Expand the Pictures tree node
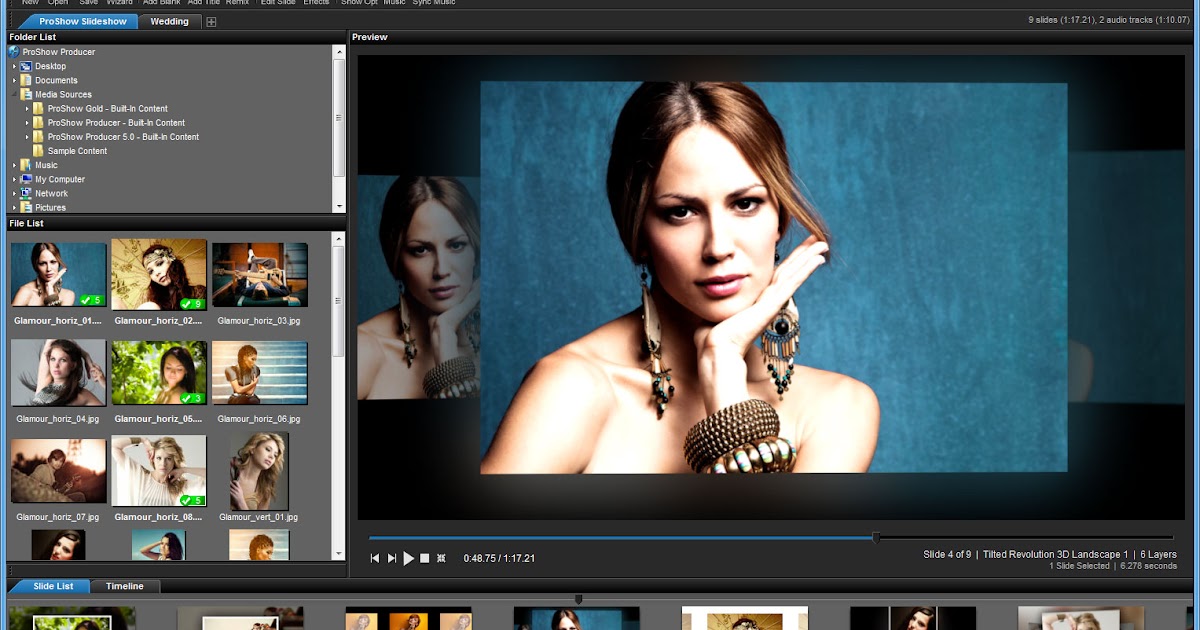 click(15, 207)
